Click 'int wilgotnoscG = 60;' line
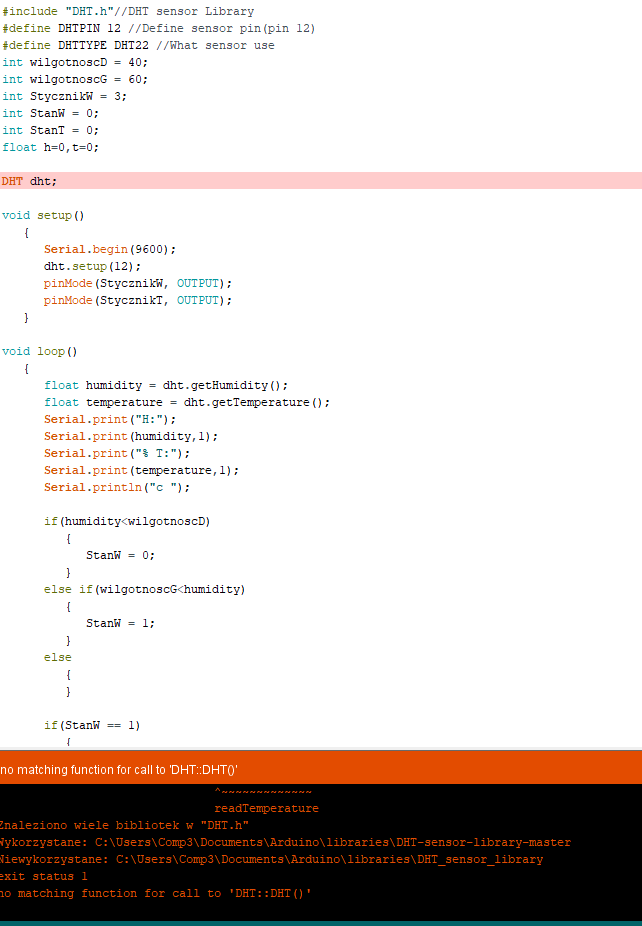The width and height of the screenshot is (642, 926). point(75,79)
